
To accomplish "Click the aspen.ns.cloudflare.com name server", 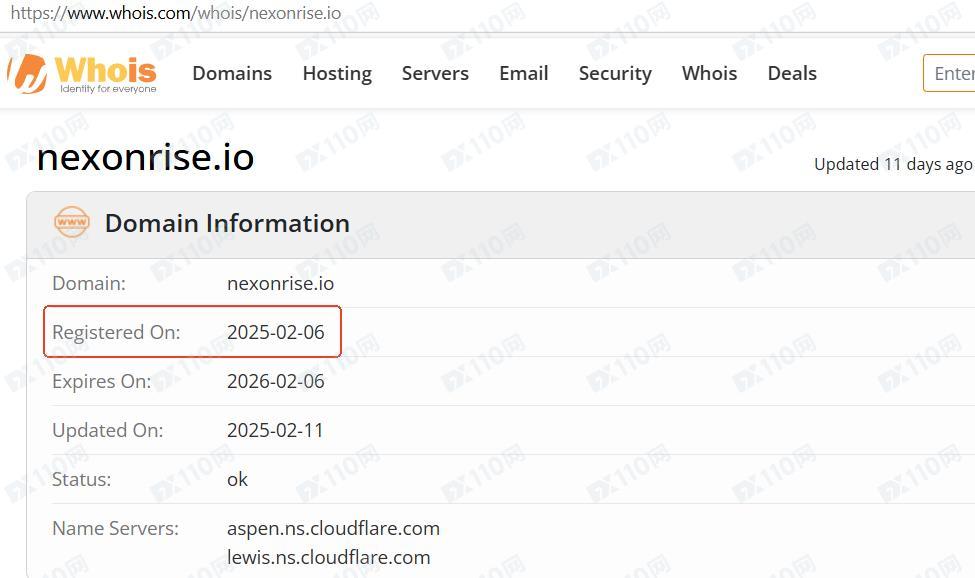I will click(x=333, y=528).
